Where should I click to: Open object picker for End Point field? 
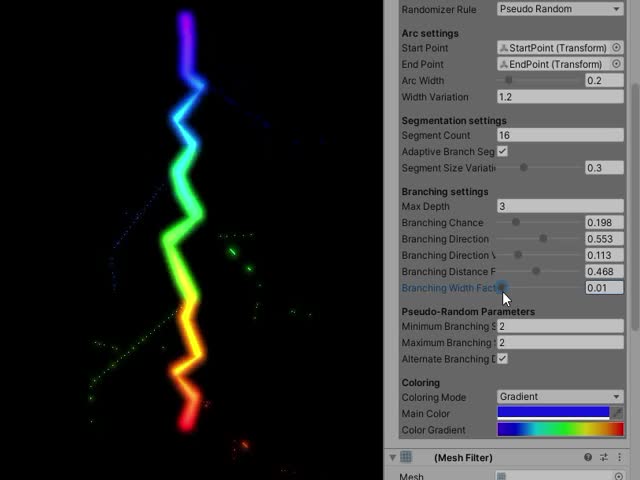tap(616, 64)
